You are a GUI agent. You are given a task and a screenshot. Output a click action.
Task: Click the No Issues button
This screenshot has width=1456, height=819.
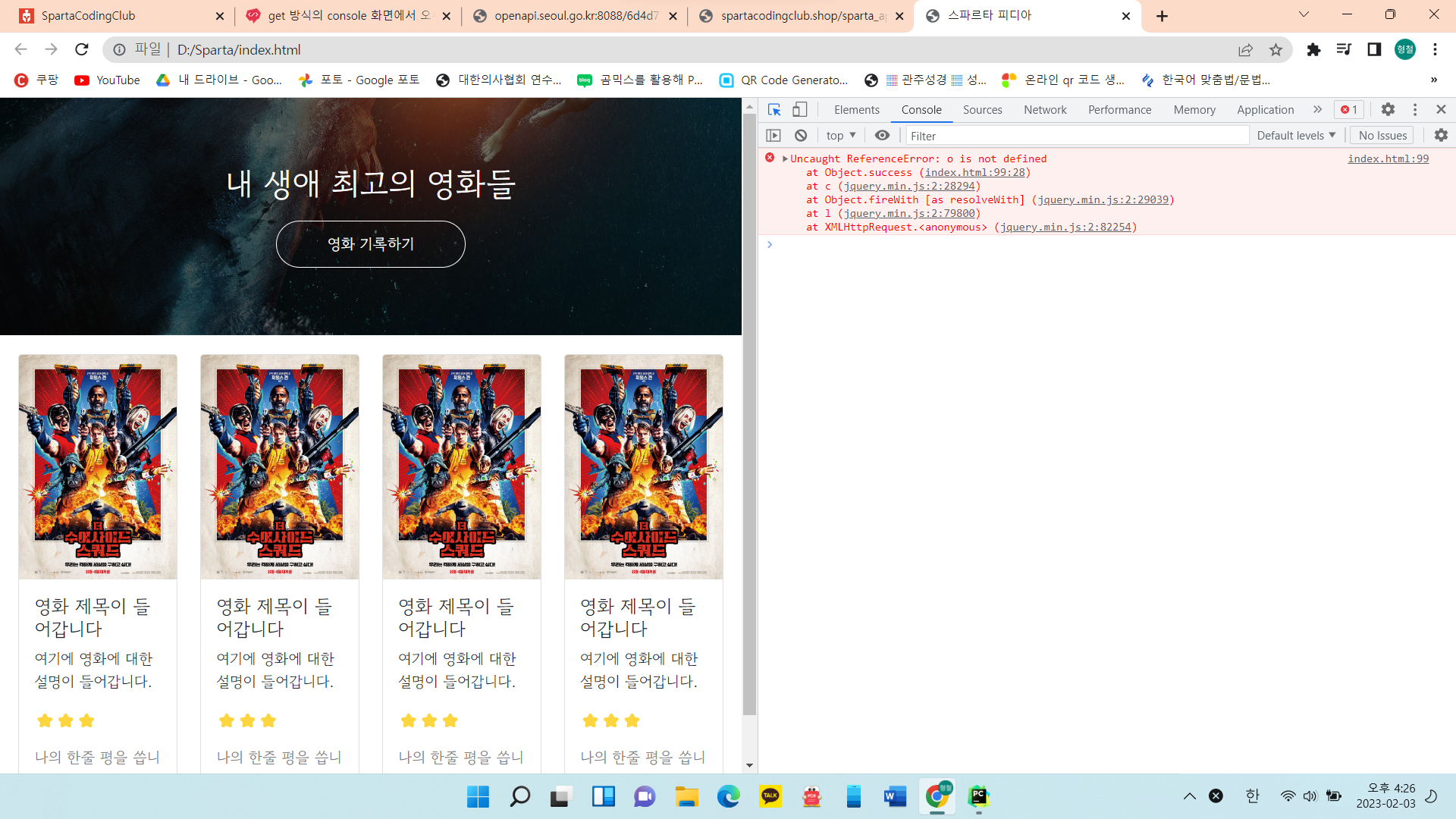coord(1382,136)
